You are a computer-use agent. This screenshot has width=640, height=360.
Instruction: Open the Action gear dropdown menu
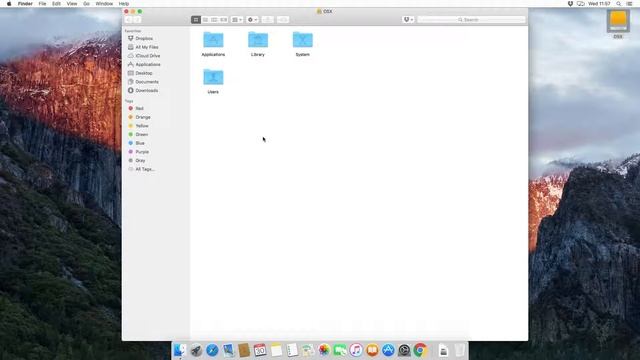253,20
